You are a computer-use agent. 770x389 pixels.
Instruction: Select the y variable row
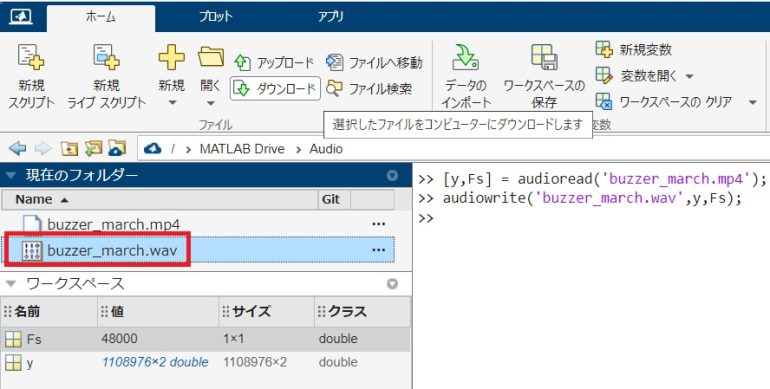click(205, 362)
